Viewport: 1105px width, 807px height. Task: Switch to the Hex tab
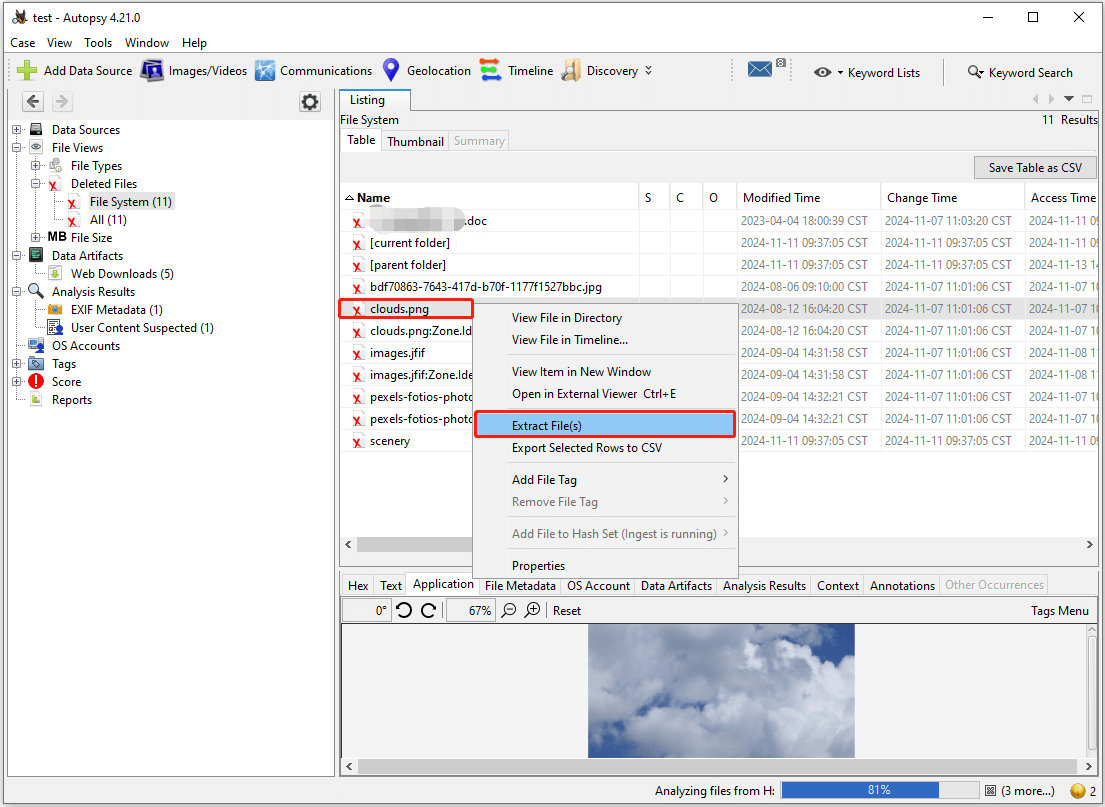[x=358, y=585]
